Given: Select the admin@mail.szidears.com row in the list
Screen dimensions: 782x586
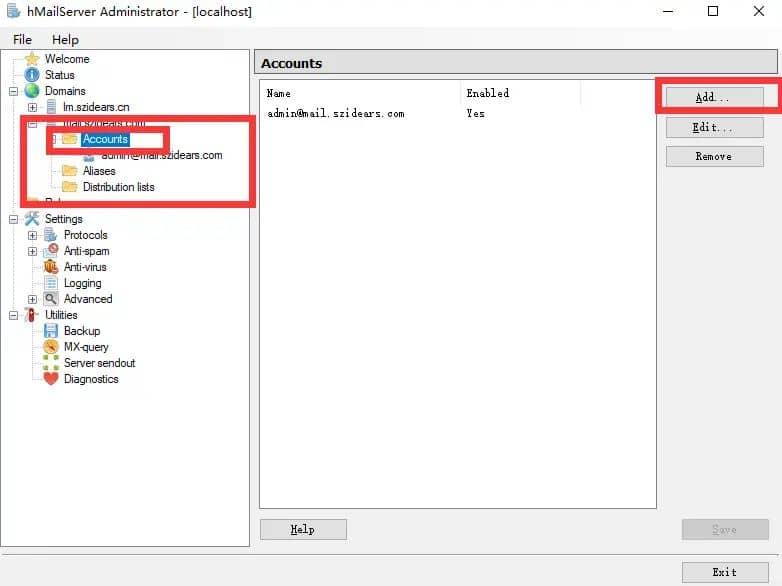Looking at the screenshot, I should pos(336,114).
